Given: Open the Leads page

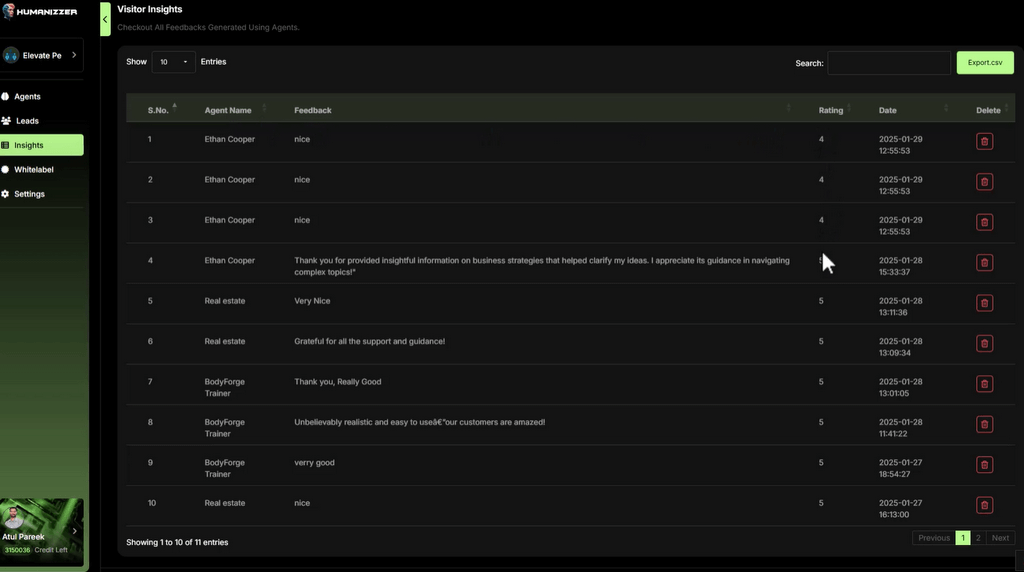Looking at the screenshot, I should point(27,121).
